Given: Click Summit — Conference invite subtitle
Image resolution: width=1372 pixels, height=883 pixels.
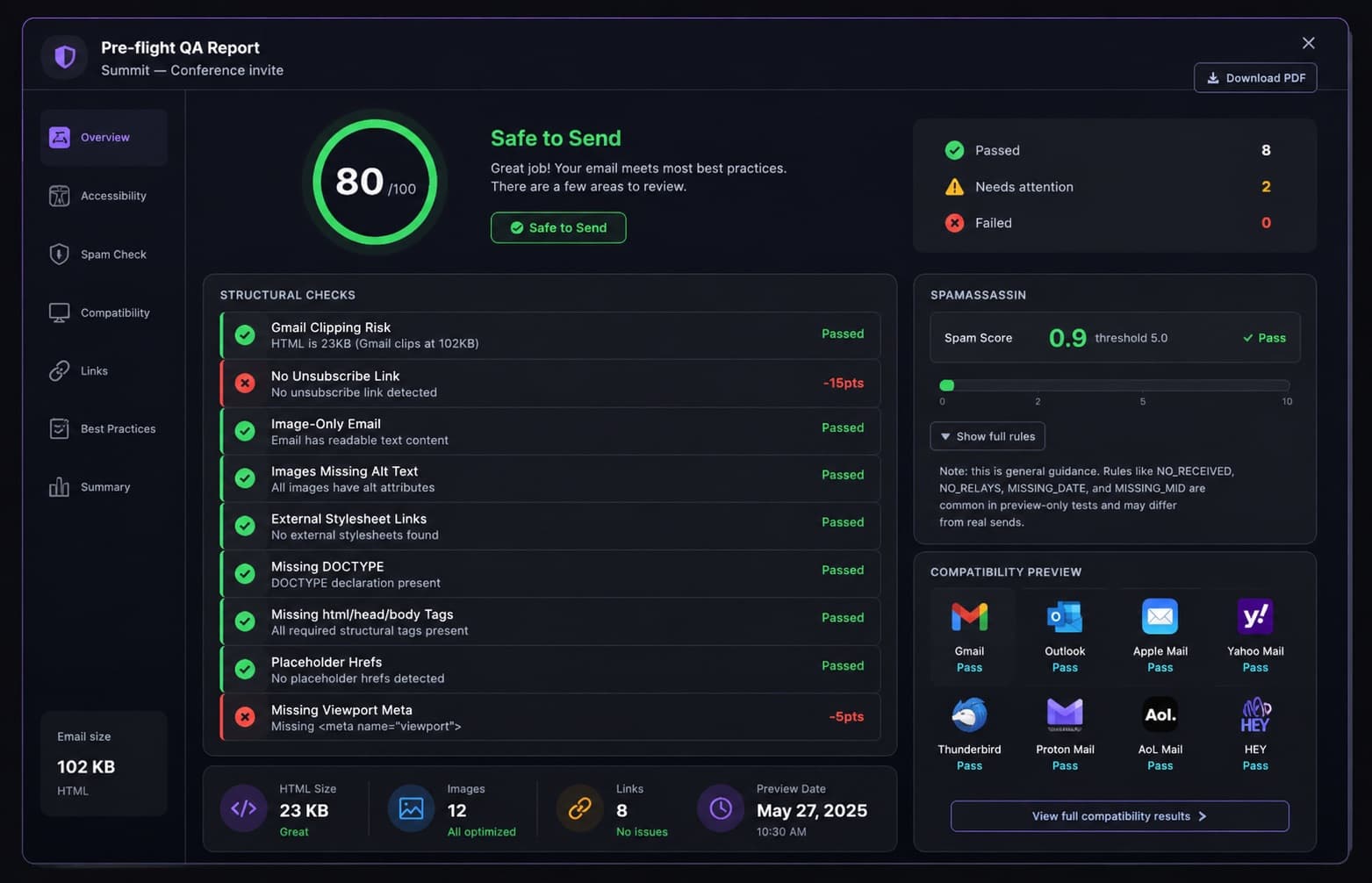Looking at the screenshot, I should tap(192, 70).
